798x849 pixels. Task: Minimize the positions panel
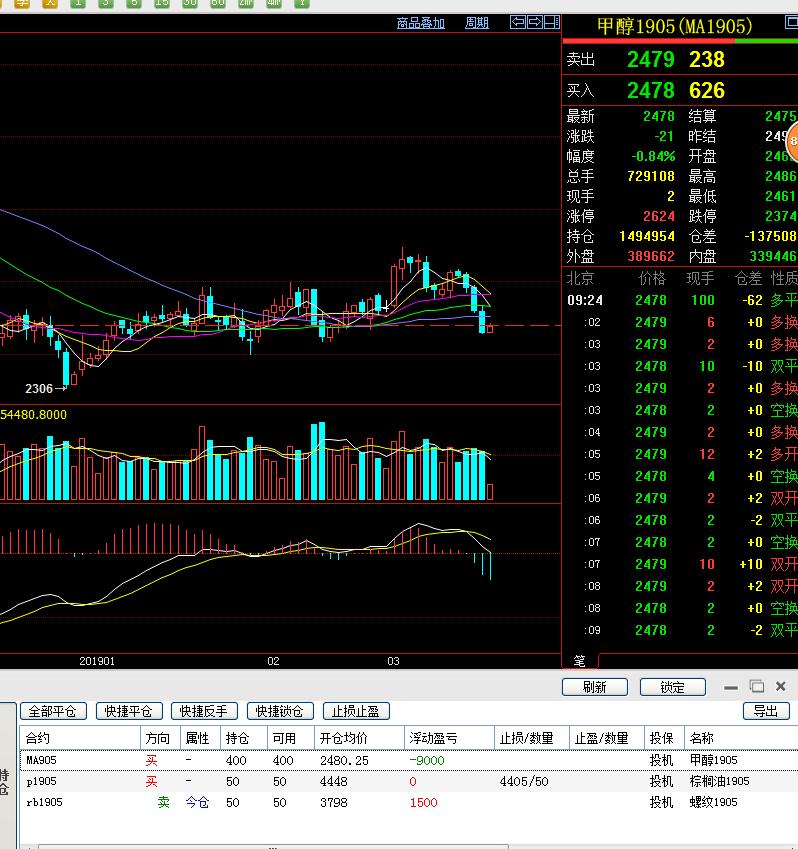point(731,687)
